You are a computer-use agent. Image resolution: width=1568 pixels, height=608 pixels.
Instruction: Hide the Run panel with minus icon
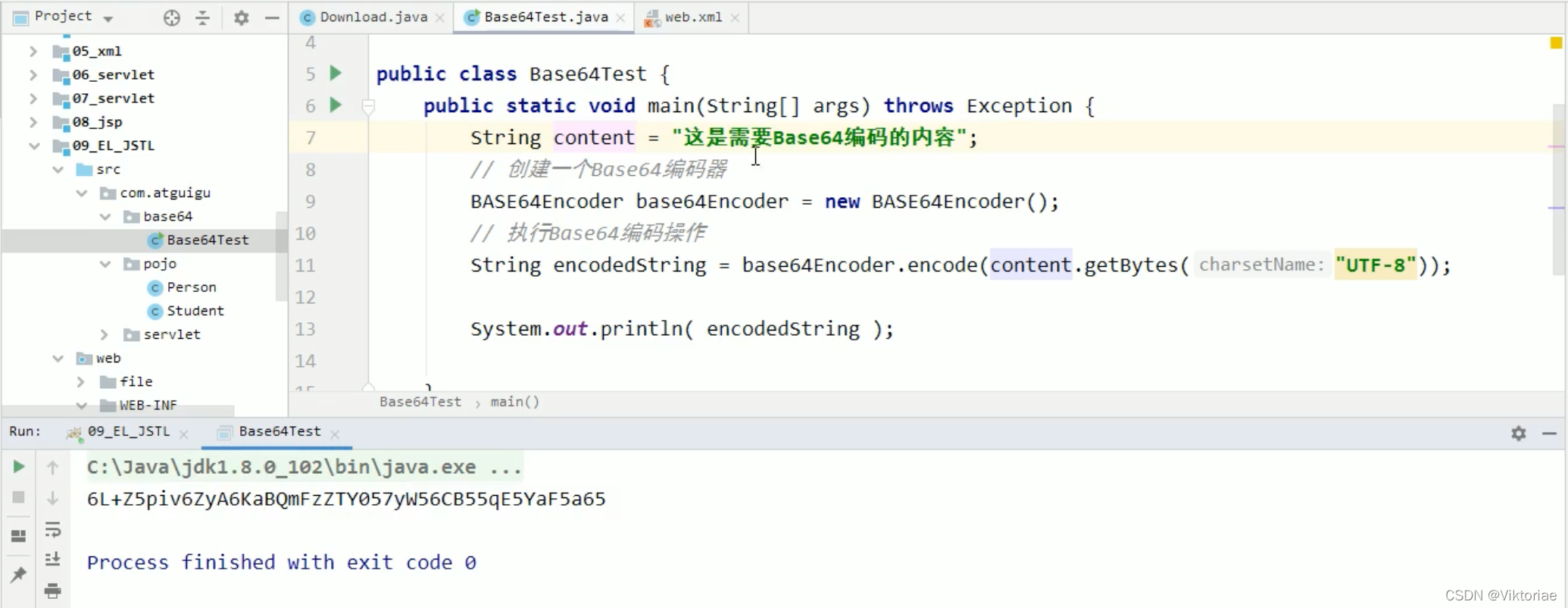[x=1549, y=433]
